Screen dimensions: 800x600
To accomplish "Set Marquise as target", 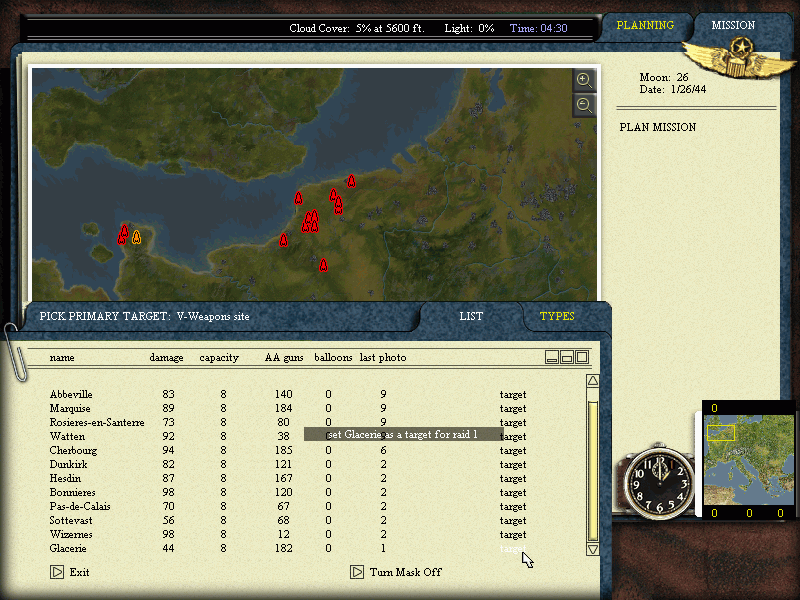I will [513, 409].
